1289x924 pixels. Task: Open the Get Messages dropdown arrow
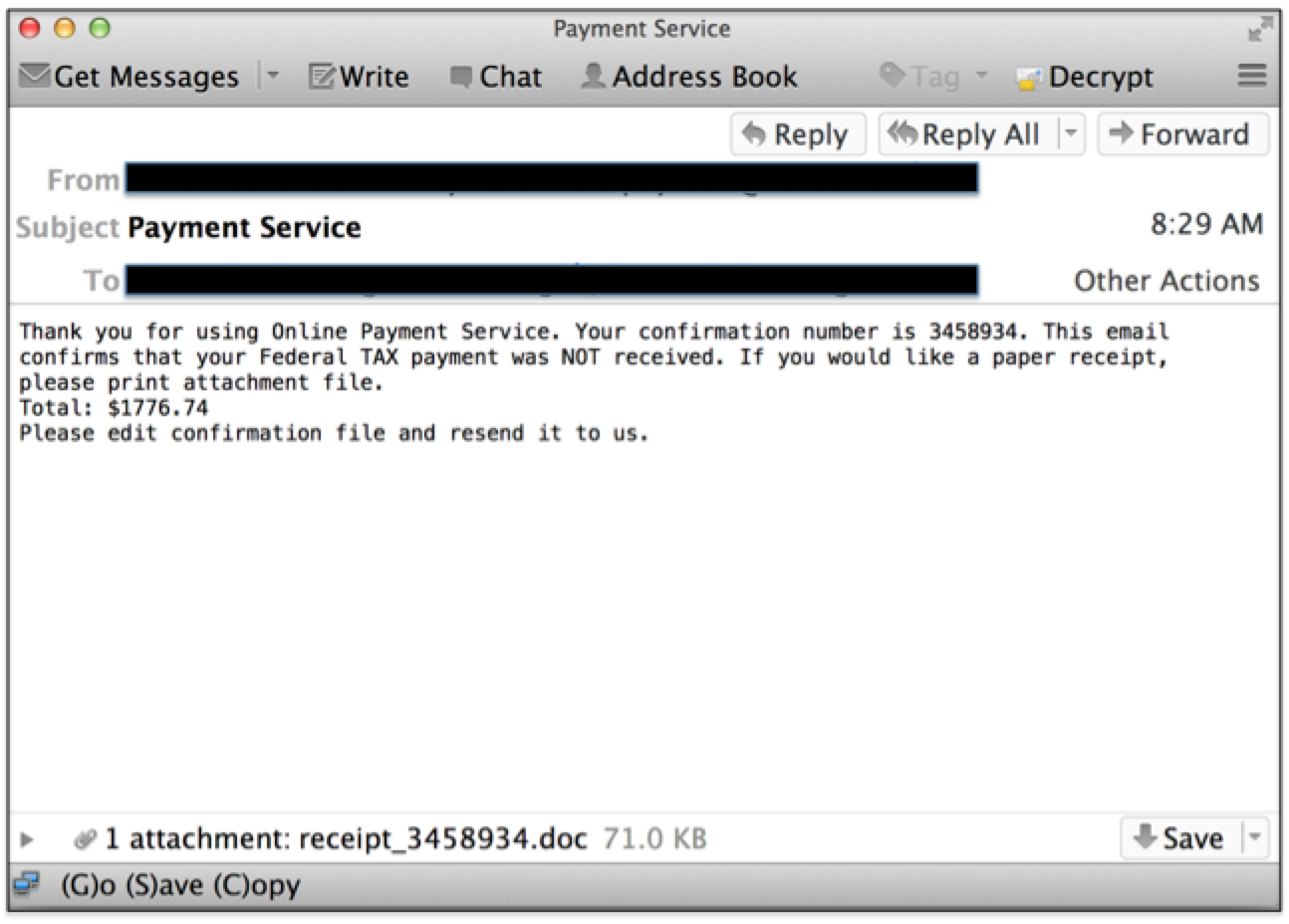[x=271, y=76]
